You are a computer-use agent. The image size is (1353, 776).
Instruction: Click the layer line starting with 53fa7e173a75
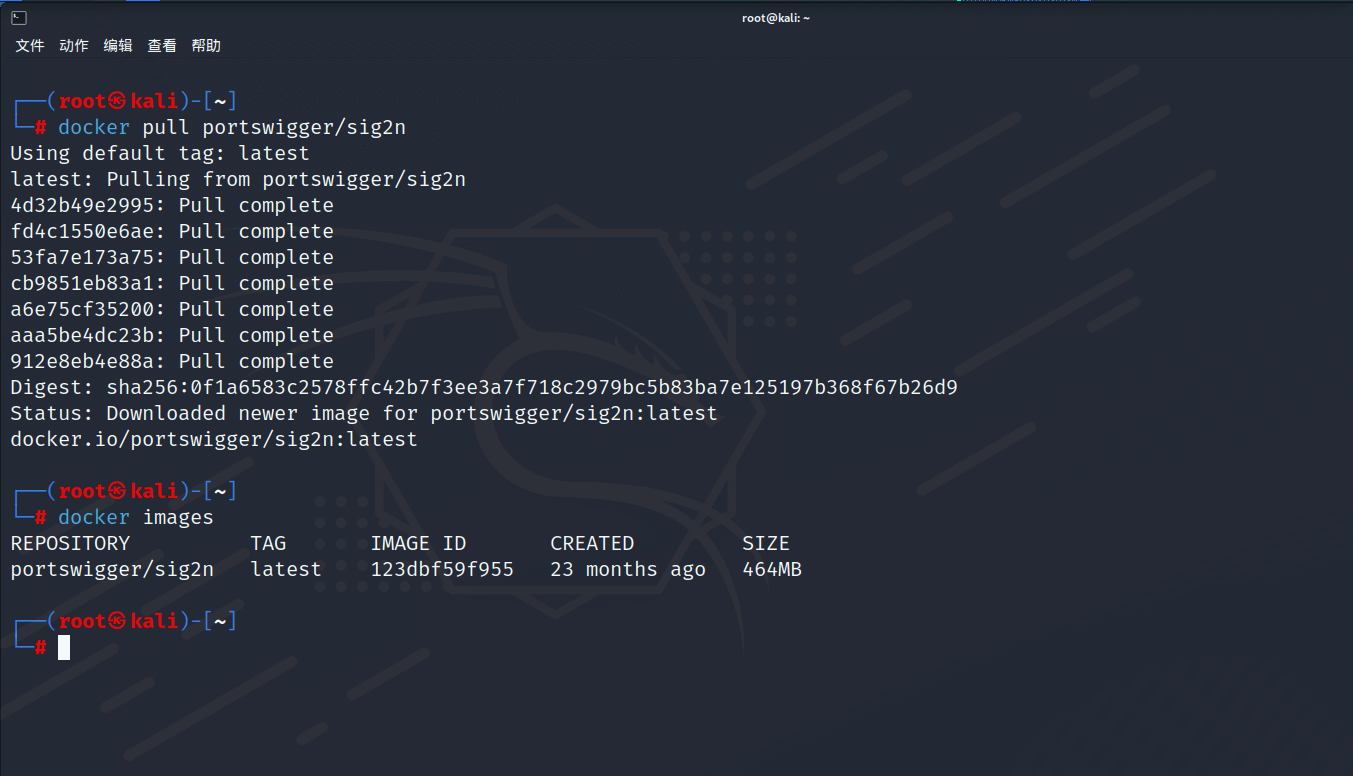pos(172,257)
